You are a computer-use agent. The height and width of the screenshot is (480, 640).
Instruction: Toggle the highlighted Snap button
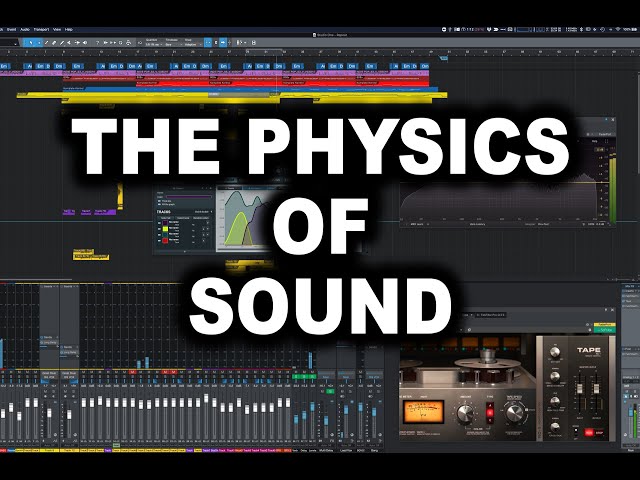(x=208, y=42)
